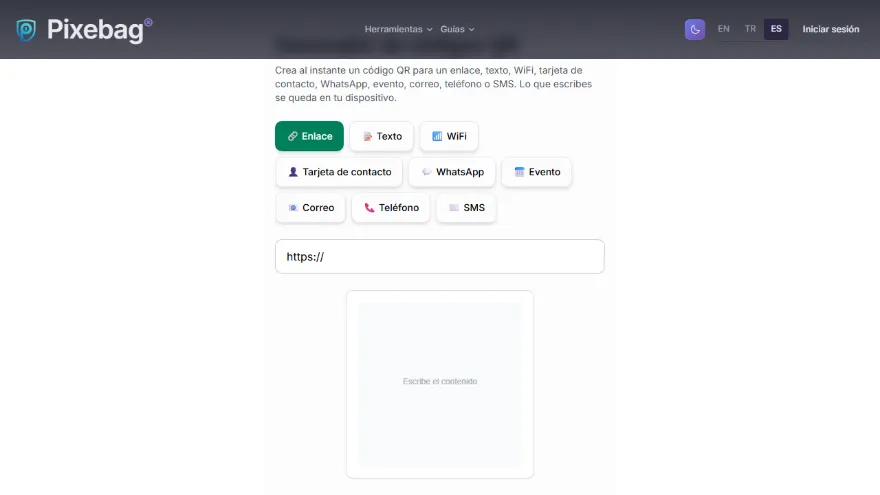Switch language to TR
This screenshot has height=495, width=880.
[x=750, y=29]
